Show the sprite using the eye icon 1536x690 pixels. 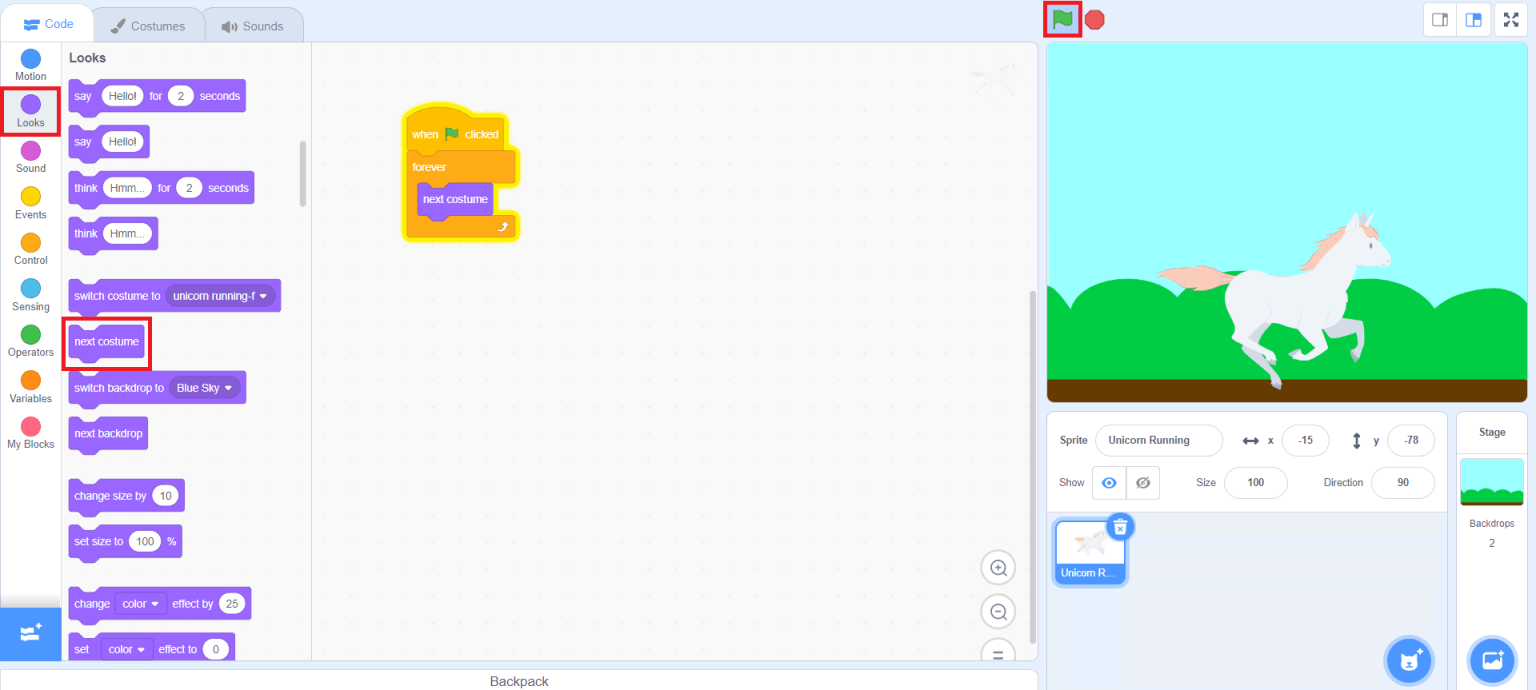tap(1109, 482)
